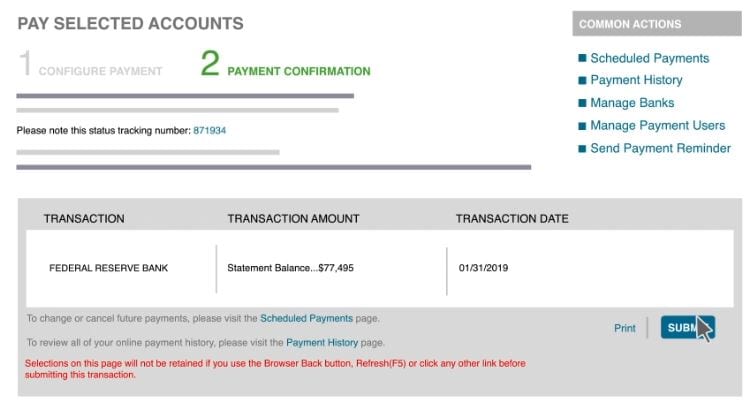Image resolution: width=756 pixels, height=417 pixels.
Task: Click the 01/31/2019 transaction date
Action: coord(484,268)
